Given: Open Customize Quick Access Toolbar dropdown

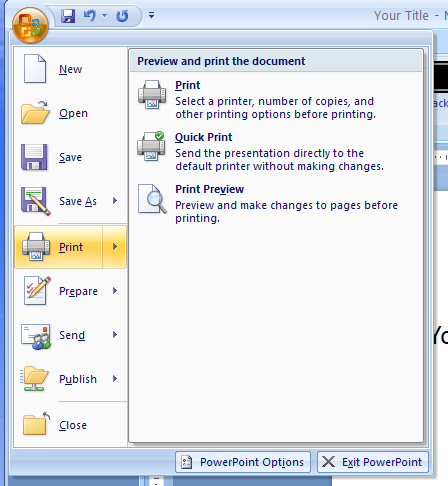Looking at the screenshot, I should click(x=151, y=15).
